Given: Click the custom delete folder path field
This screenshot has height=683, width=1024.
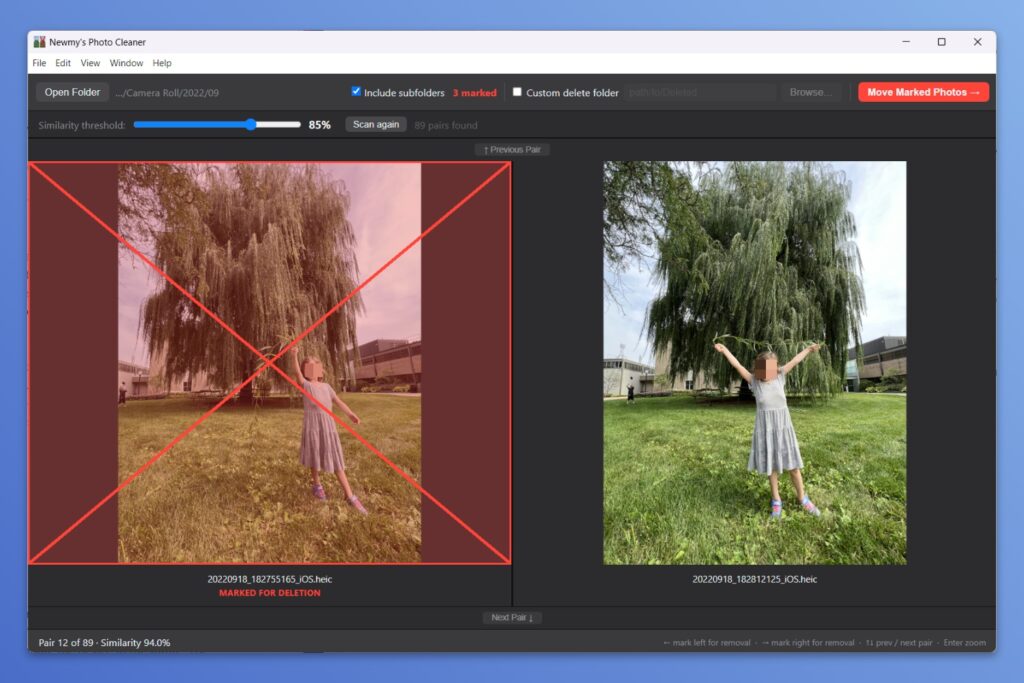Looking at the screenshot, I should (700, 92).
